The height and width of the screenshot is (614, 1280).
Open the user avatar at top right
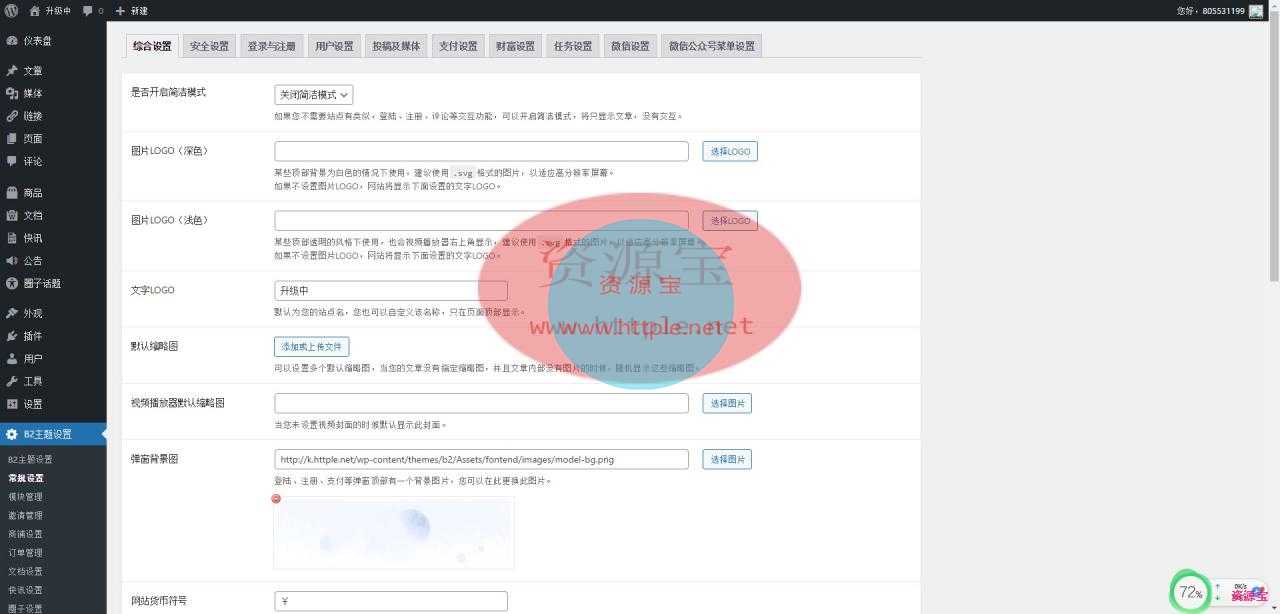pos(1256,10)
